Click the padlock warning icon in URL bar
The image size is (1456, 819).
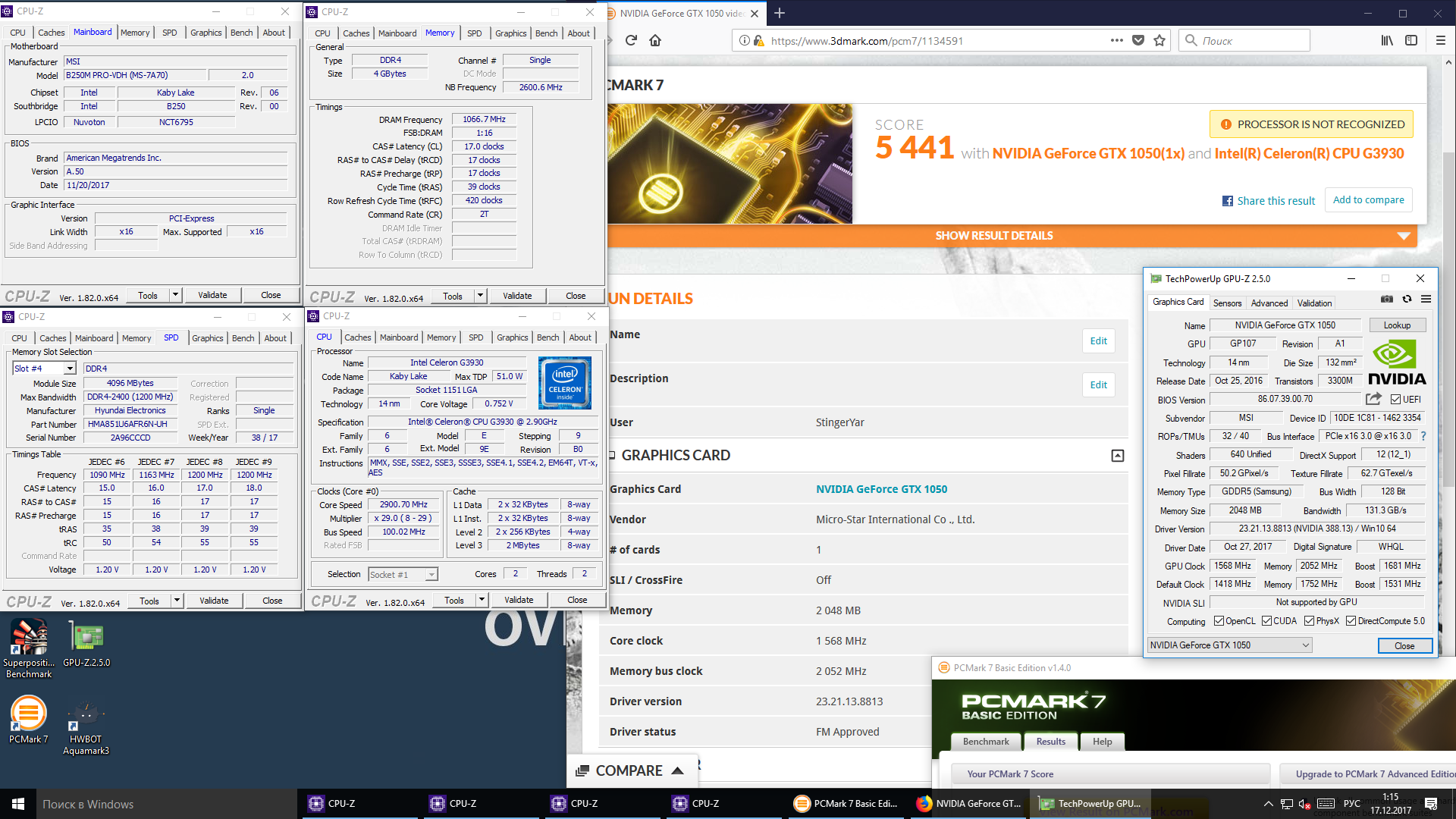click(758, 40)
